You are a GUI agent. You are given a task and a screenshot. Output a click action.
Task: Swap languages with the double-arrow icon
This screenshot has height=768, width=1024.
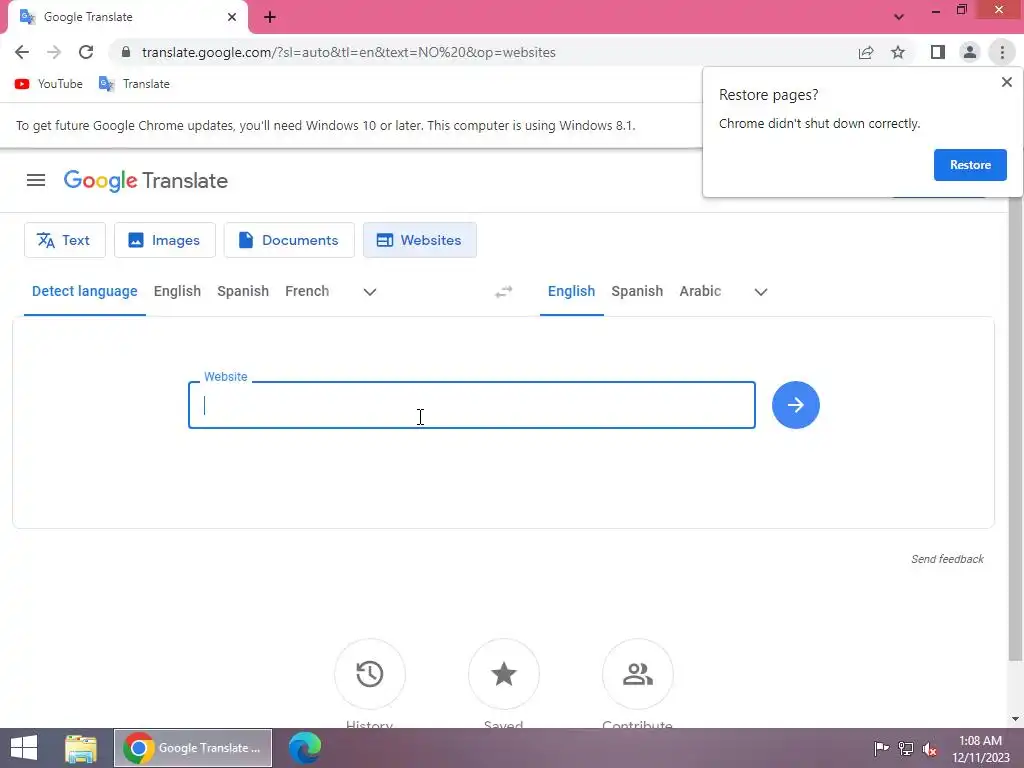pos(504,292)
